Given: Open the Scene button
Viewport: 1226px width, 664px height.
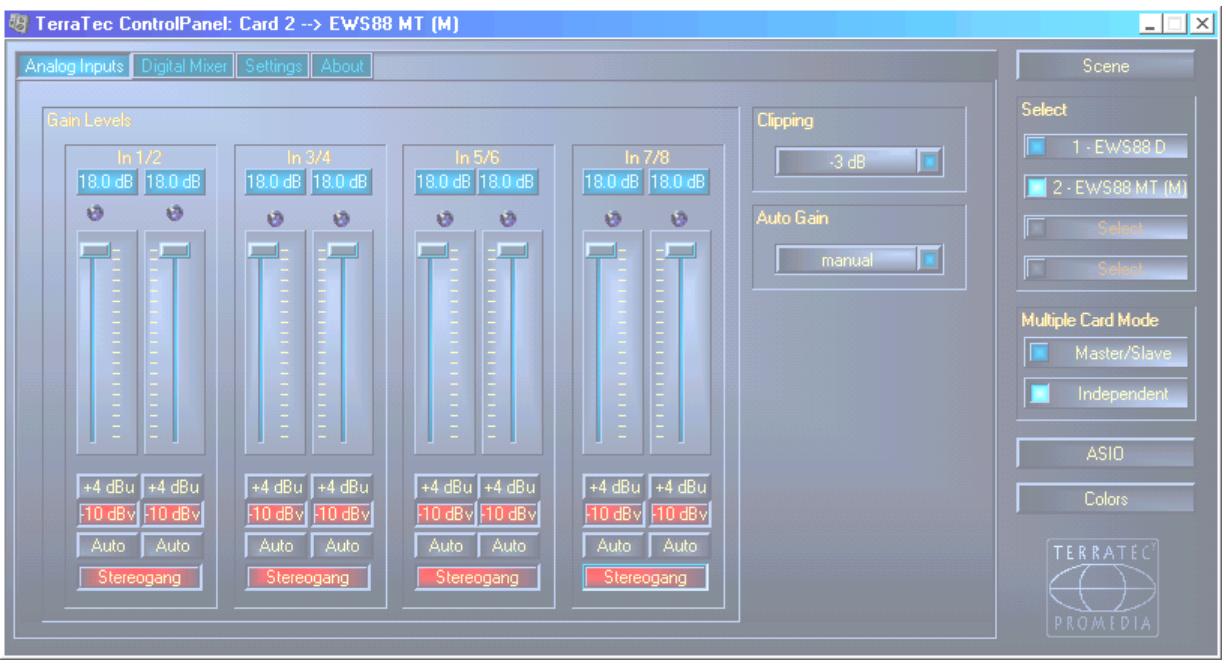Looking at the screenshot, I should click(1105, 66).
